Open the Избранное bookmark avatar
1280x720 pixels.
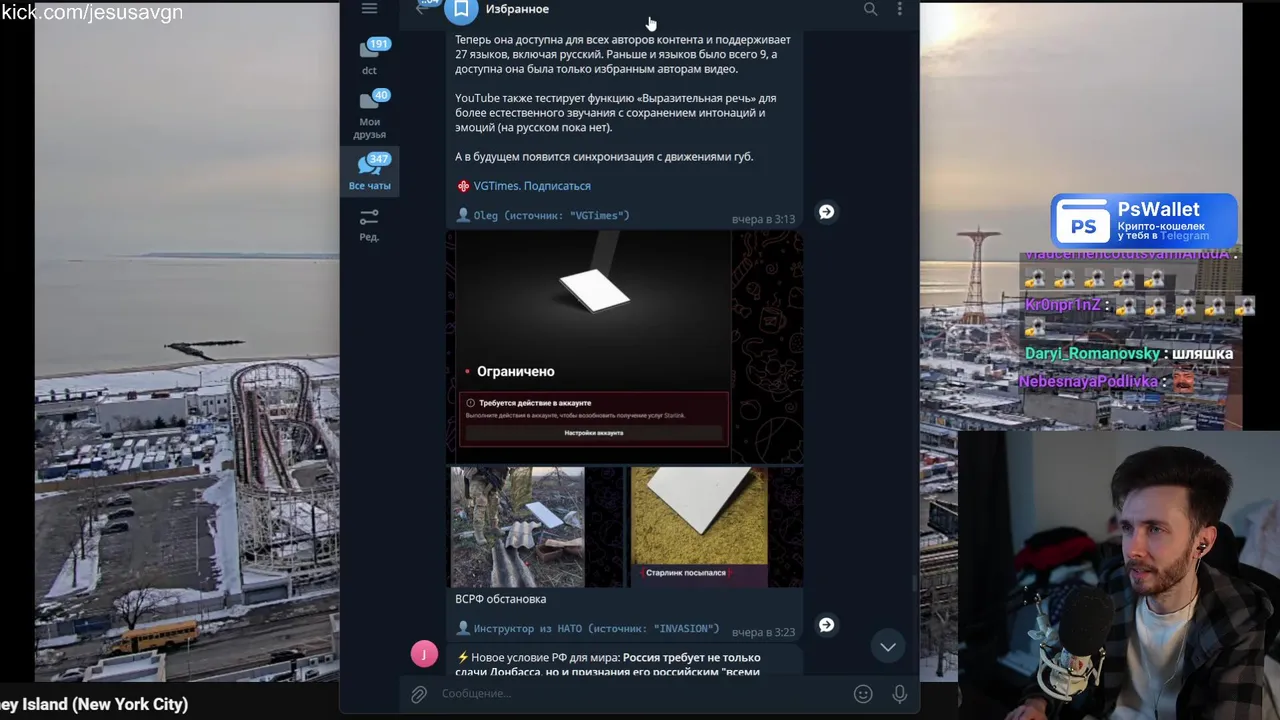tap(461, 10)
